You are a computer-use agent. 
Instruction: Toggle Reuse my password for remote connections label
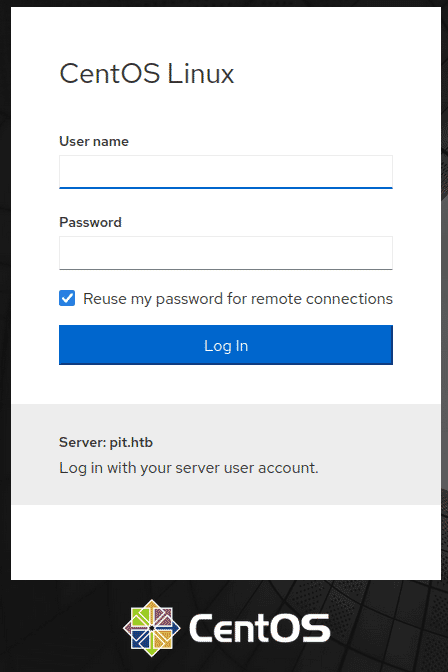click(x=238, y=299)
